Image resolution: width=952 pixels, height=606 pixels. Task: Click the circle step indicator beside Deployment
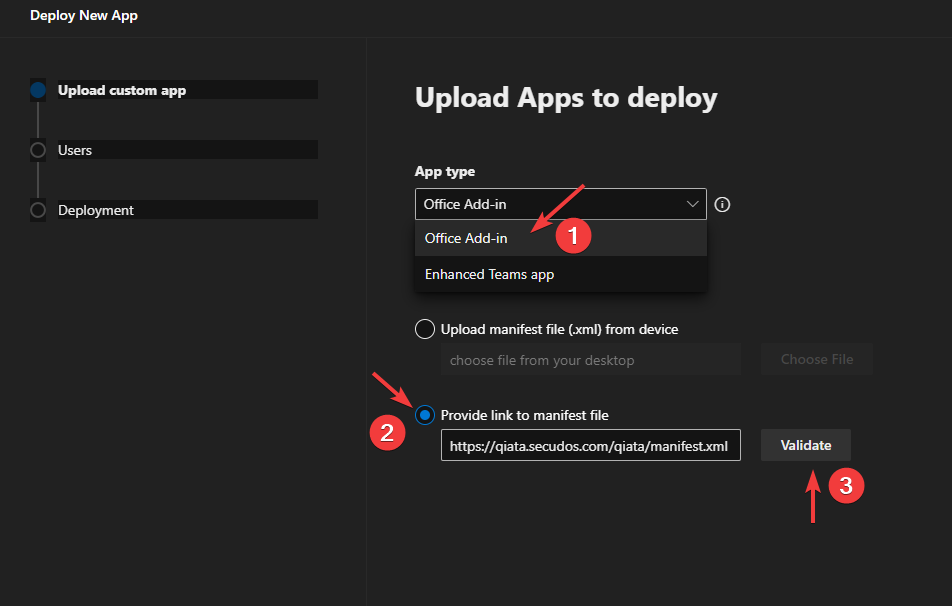[x=38, y=210]
